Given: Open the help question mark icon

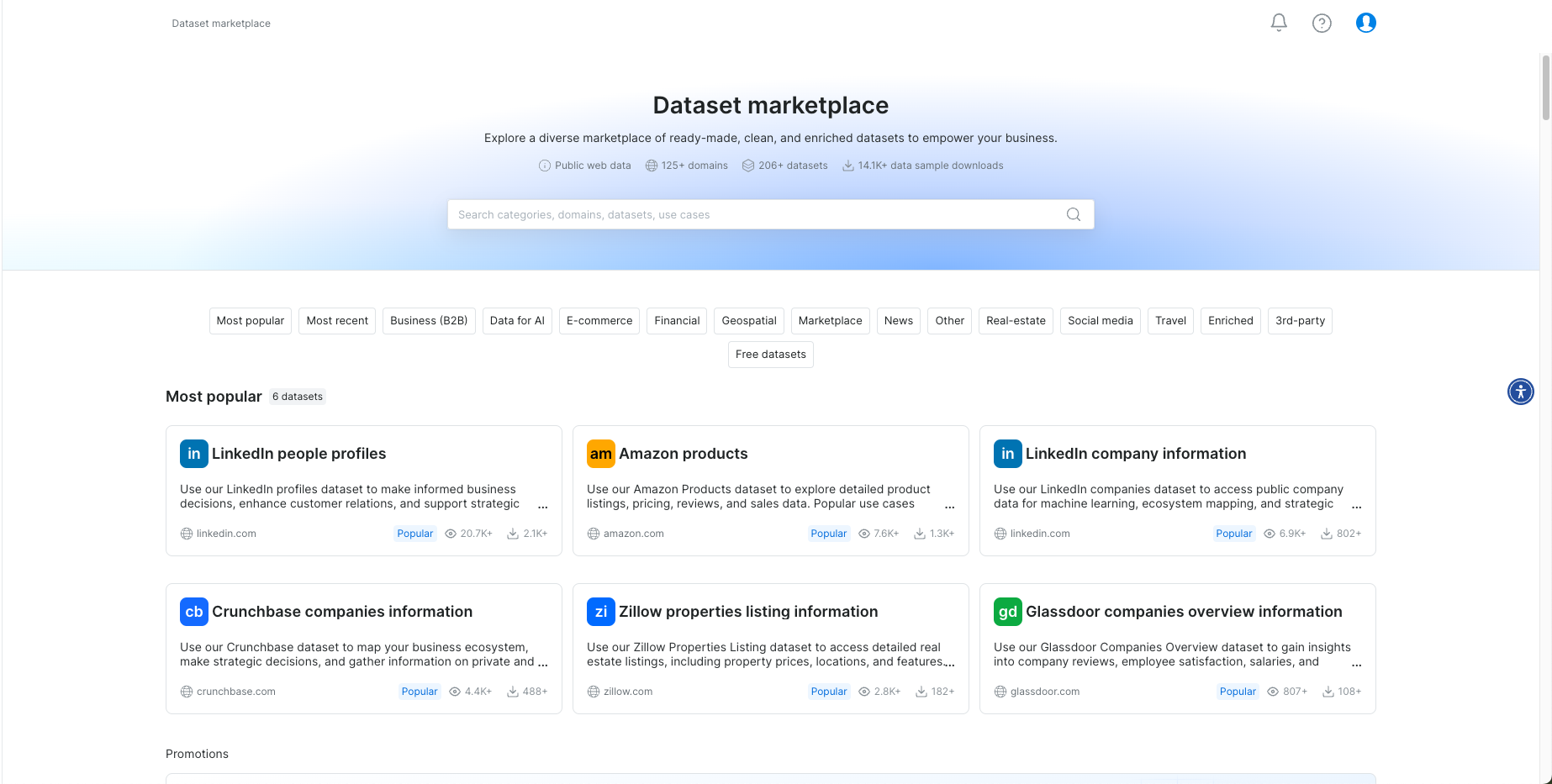Looking at the screenshot, I should point(1322,23).
